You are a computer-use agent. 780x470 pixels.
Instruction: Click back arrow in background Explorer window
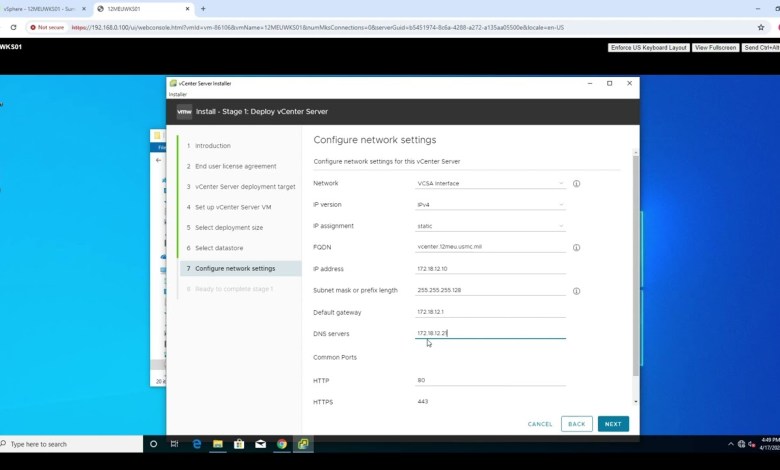pos(158,160)
